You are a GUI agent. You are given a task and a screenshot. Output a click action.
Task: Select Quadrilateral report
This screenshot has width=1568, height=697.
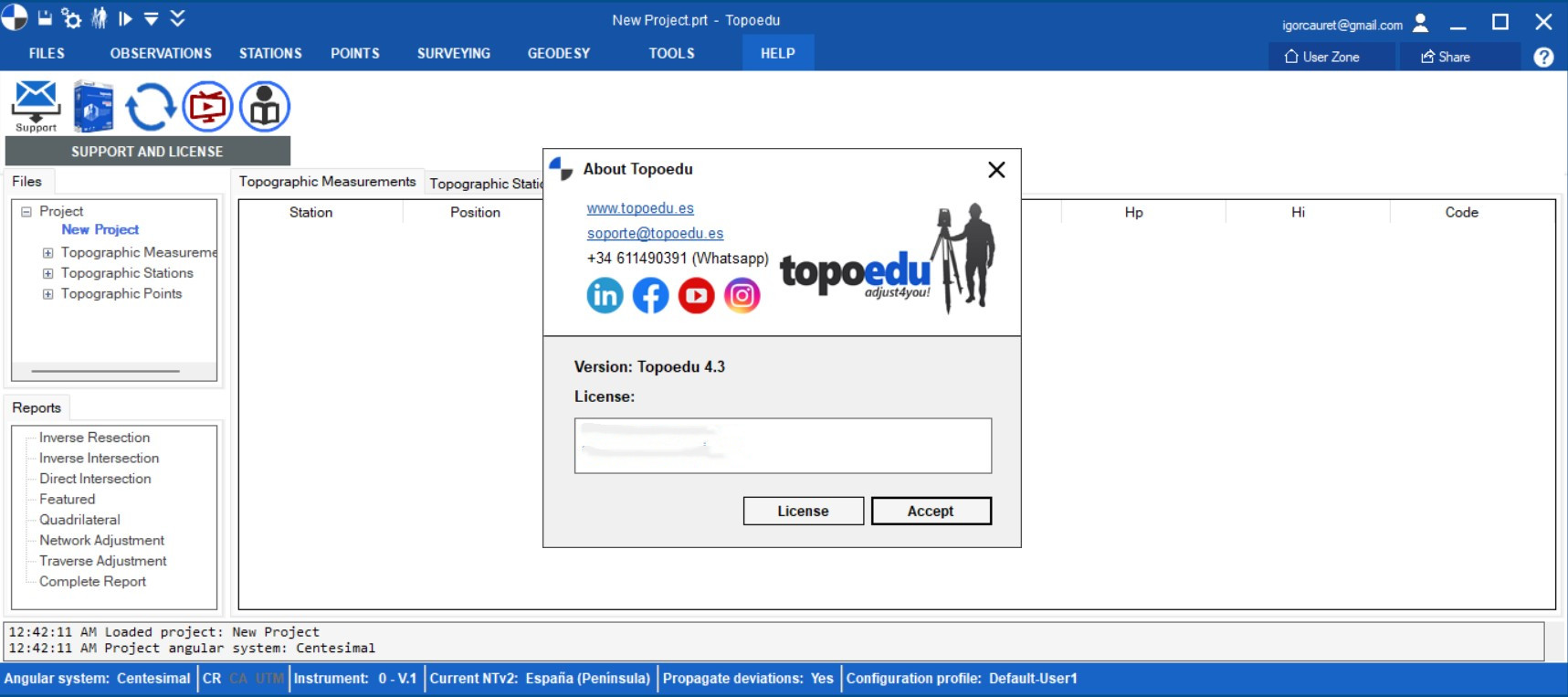click(79, 520)
